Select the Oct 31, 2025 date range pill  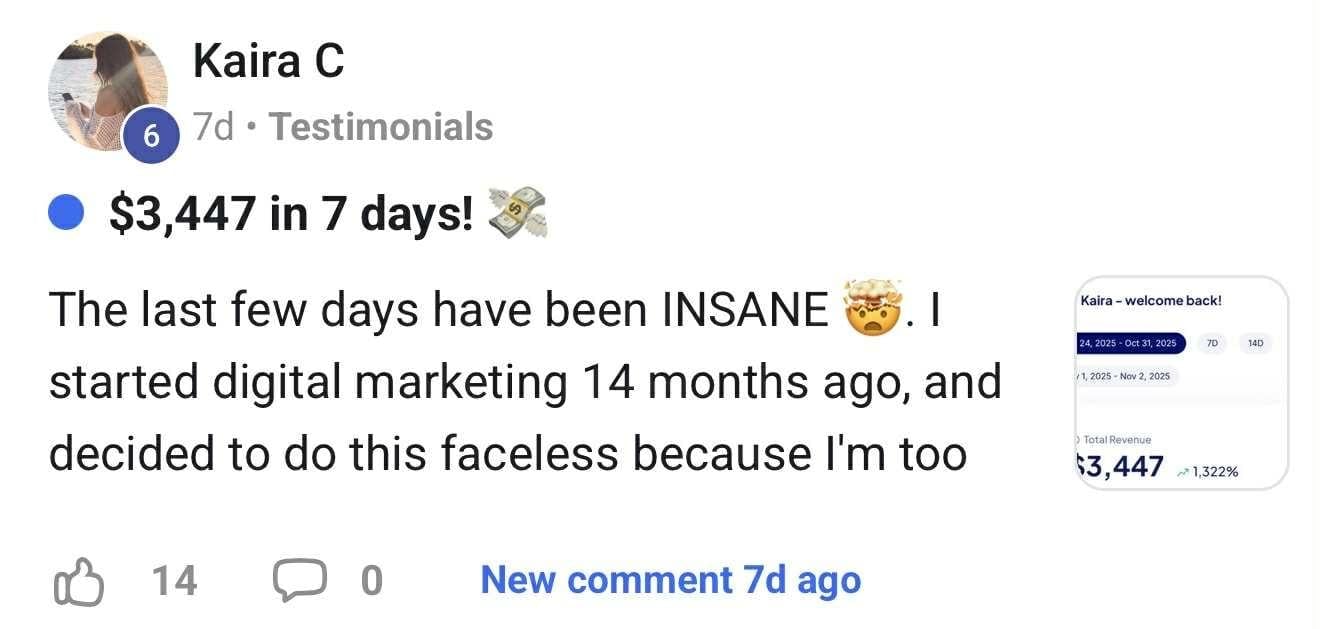pos(1128,343)
